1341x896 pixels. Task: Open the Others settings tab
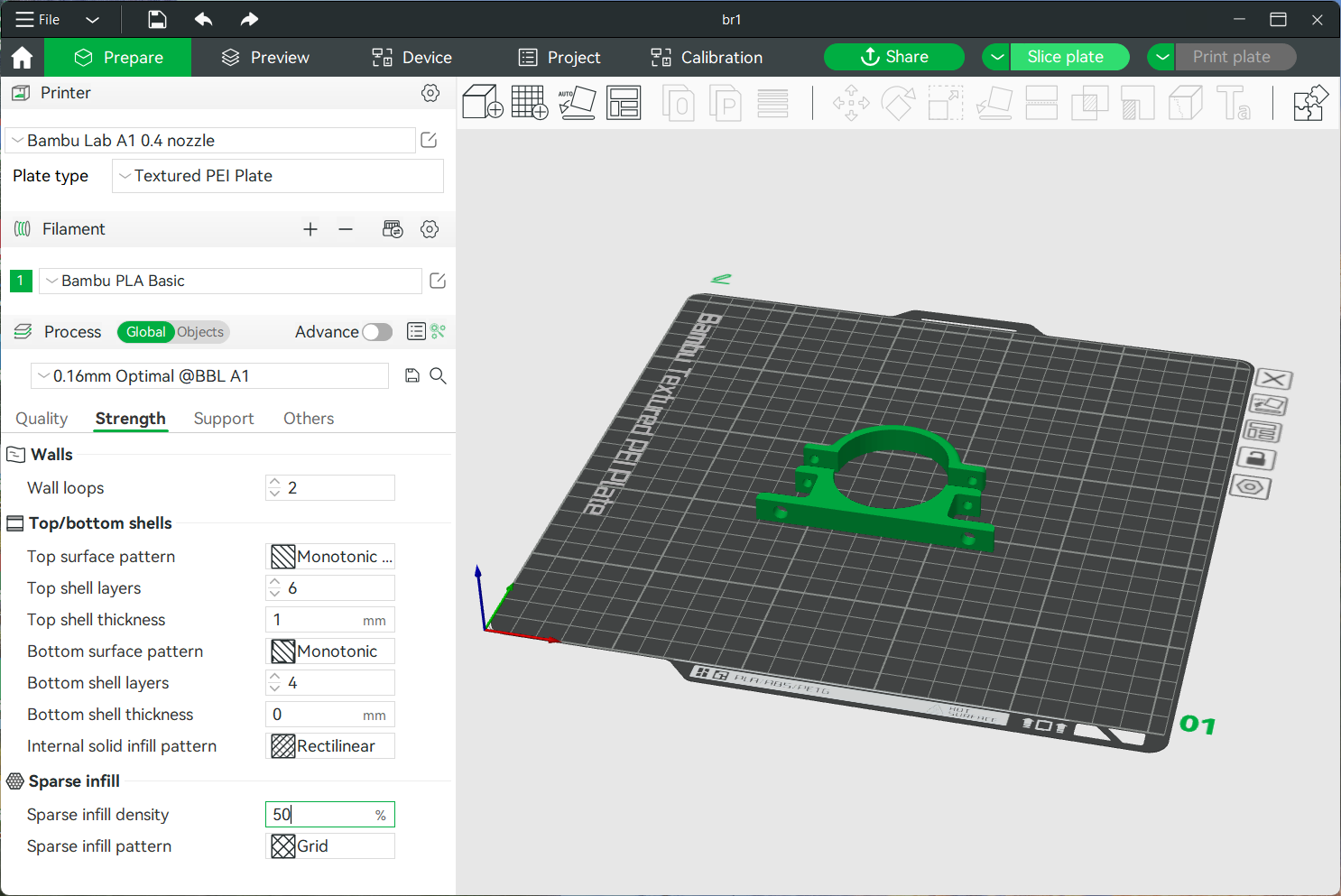tap(309, 419)
